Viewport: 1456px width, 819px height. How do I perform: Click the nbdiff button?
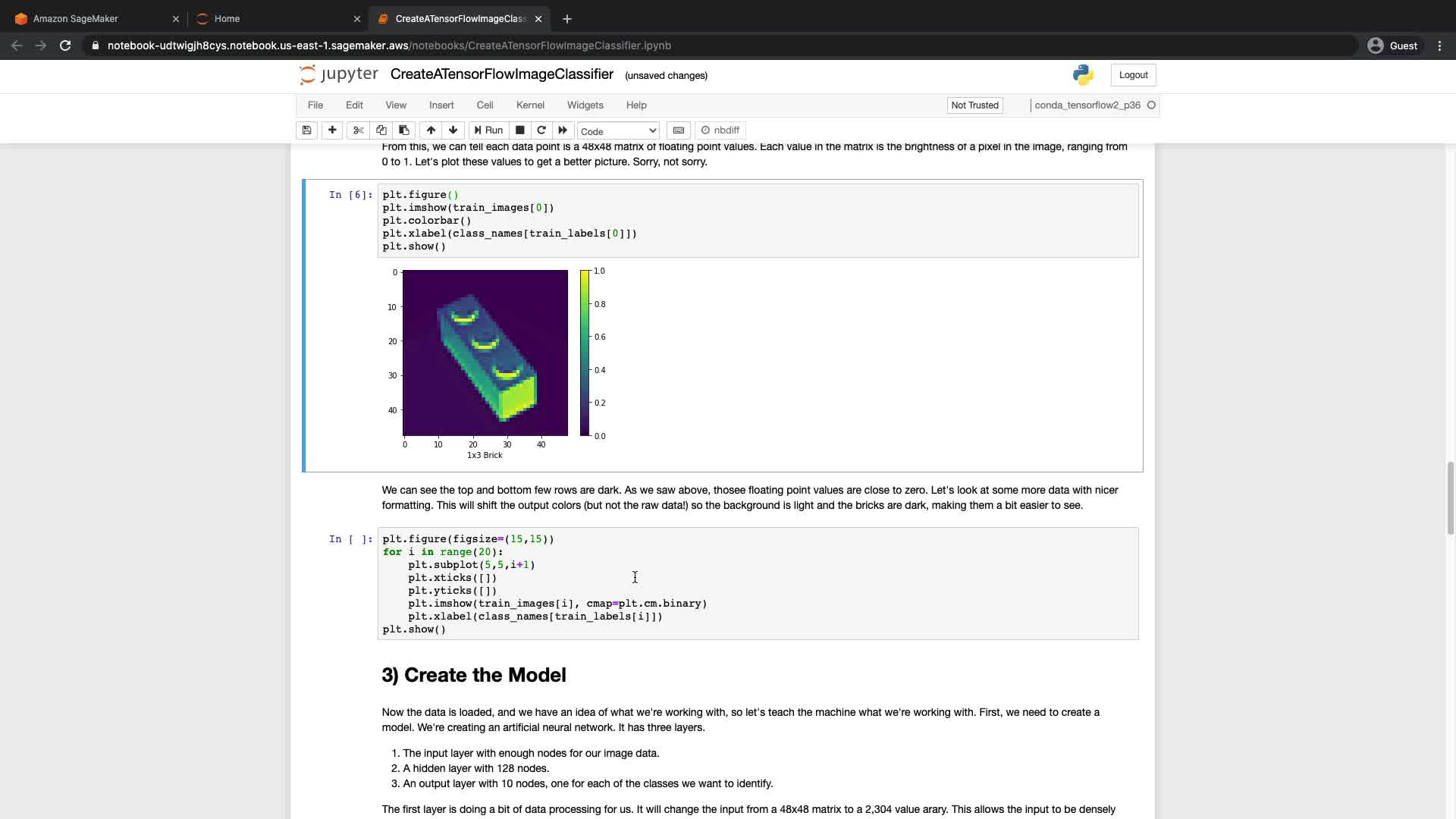(x=720, y=130)
